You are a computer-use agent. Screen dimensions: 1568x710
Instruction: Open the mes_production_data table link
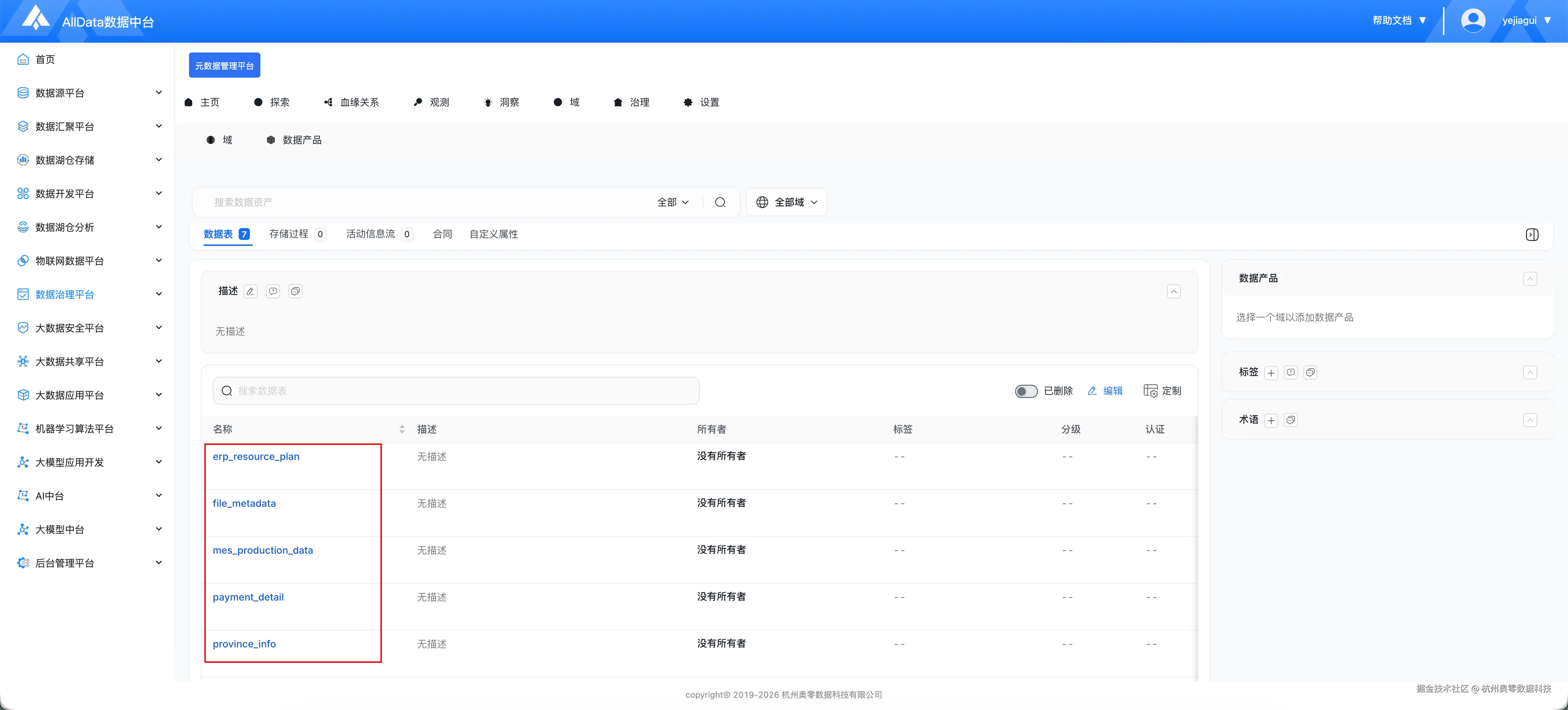pyautogui.click(x=263, y=551)
